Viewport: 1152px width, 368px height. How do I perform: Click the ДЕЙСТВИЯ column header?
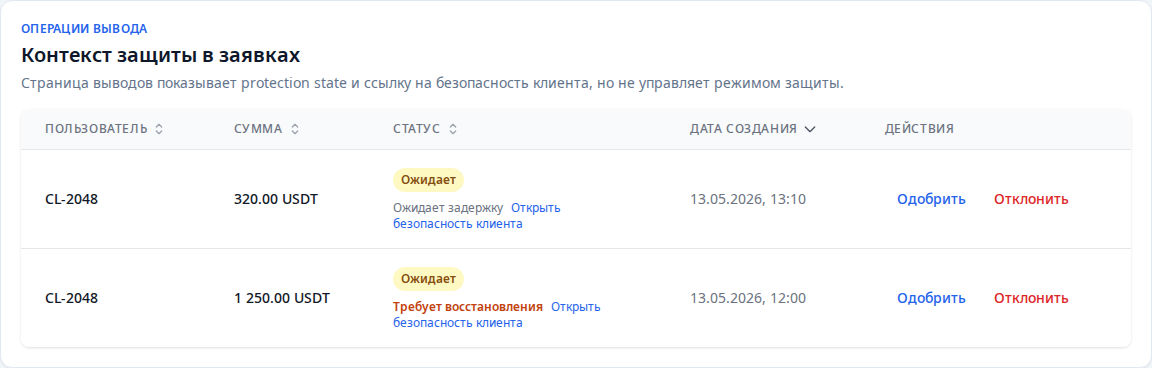tap(919, 129)
